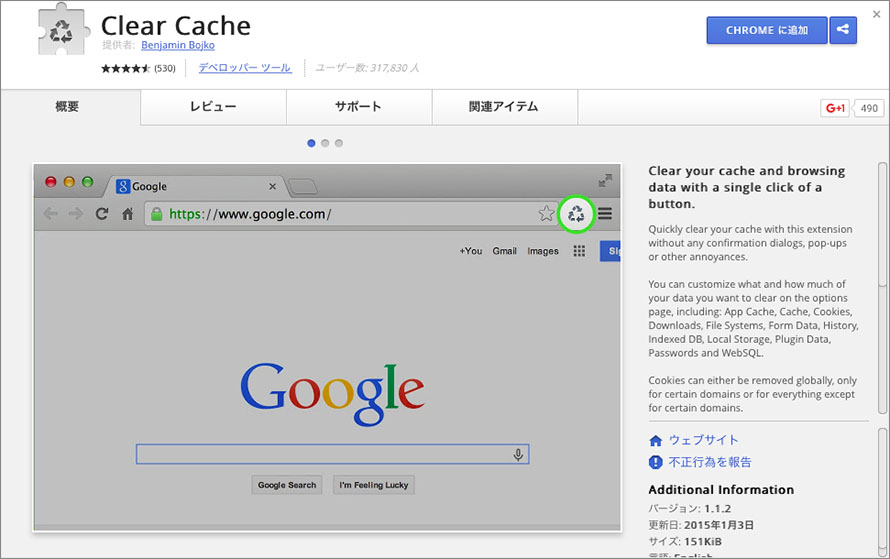This screenshot has width=890, height=559.
Task: Open the Google apps grid icon
Action: point(579,251)
